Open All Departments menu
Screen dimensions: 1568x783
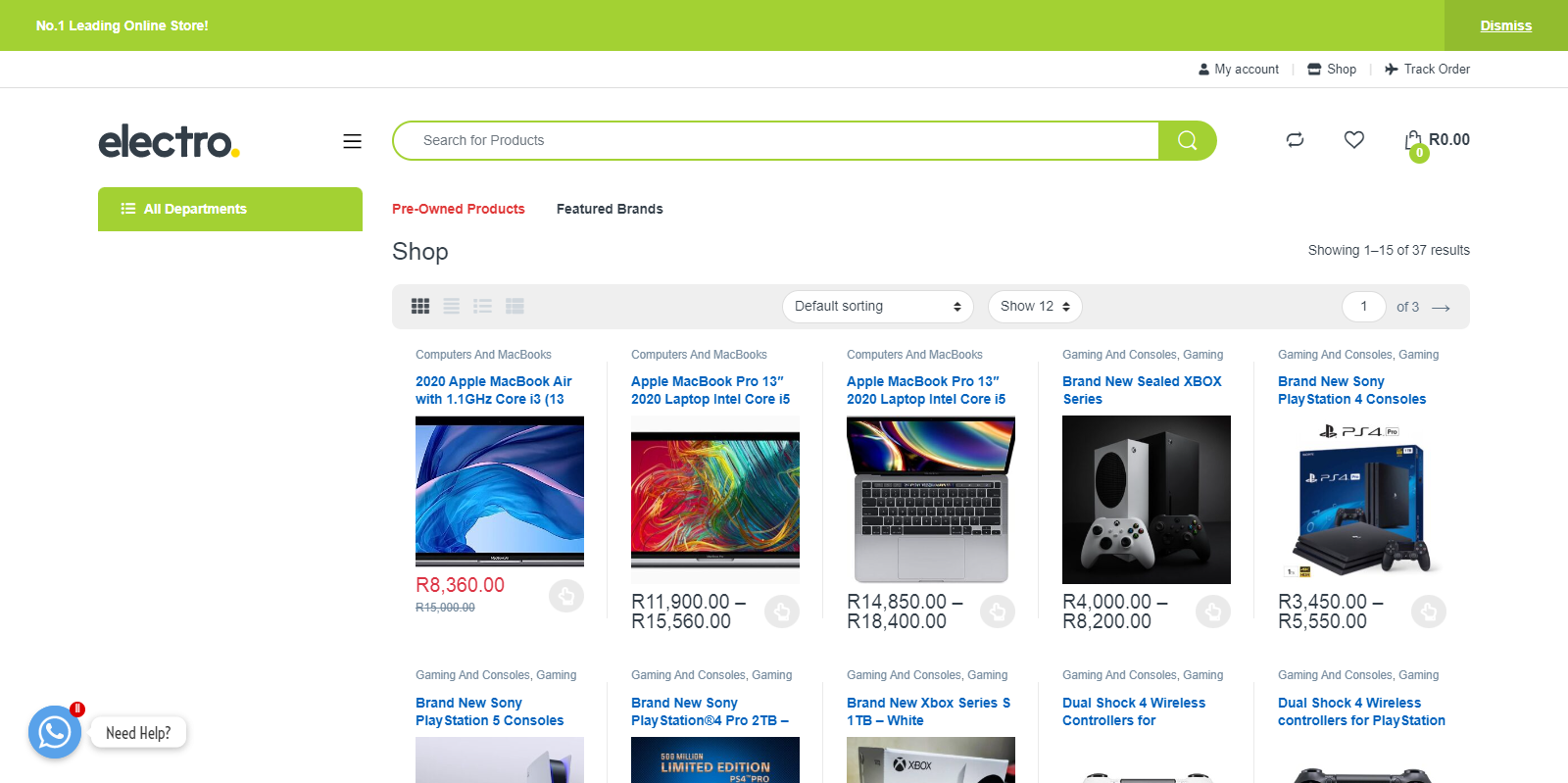(x=230, y=209)
